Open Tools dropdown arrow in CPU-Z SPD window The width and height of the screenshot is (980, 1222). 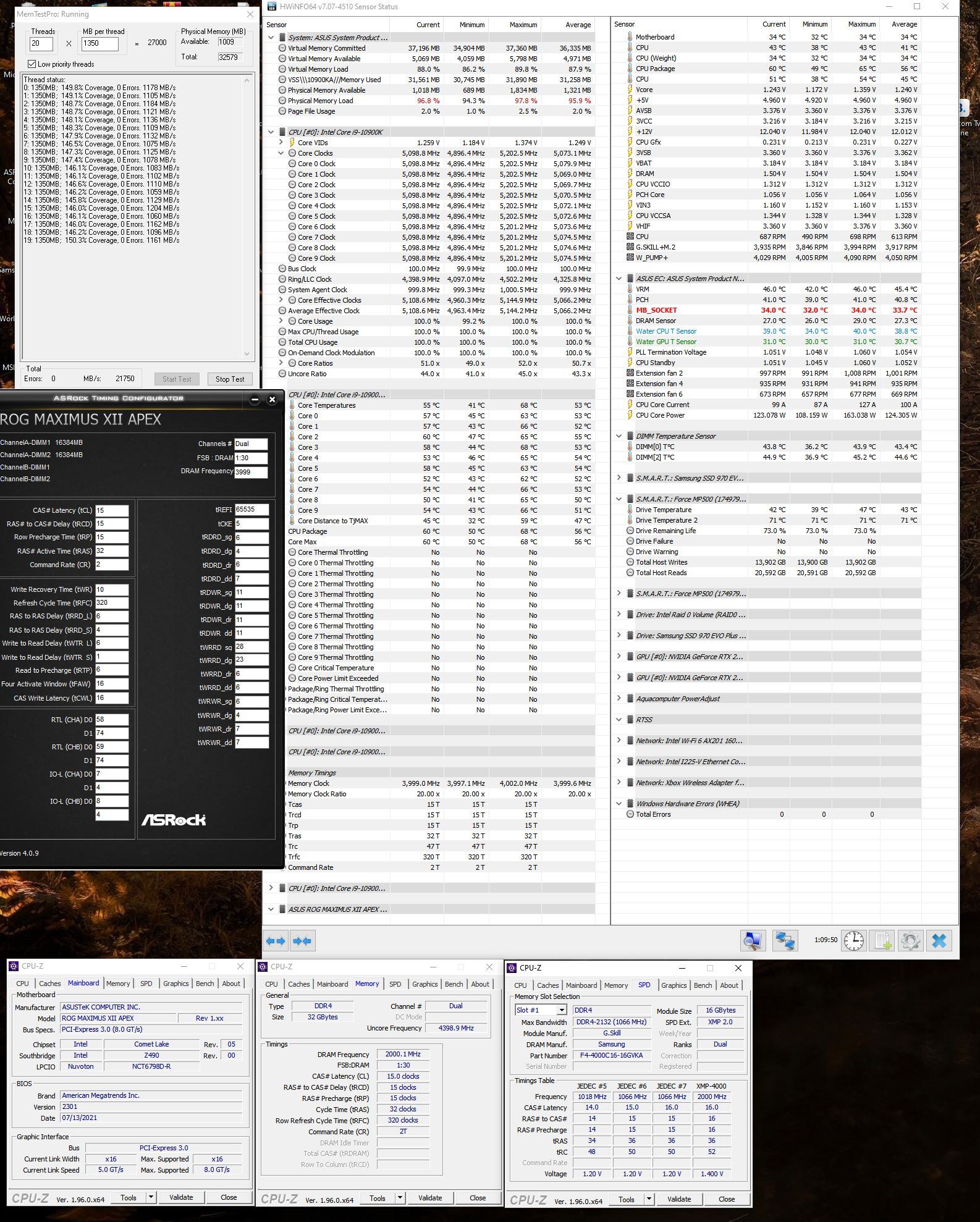(648, 1199)
